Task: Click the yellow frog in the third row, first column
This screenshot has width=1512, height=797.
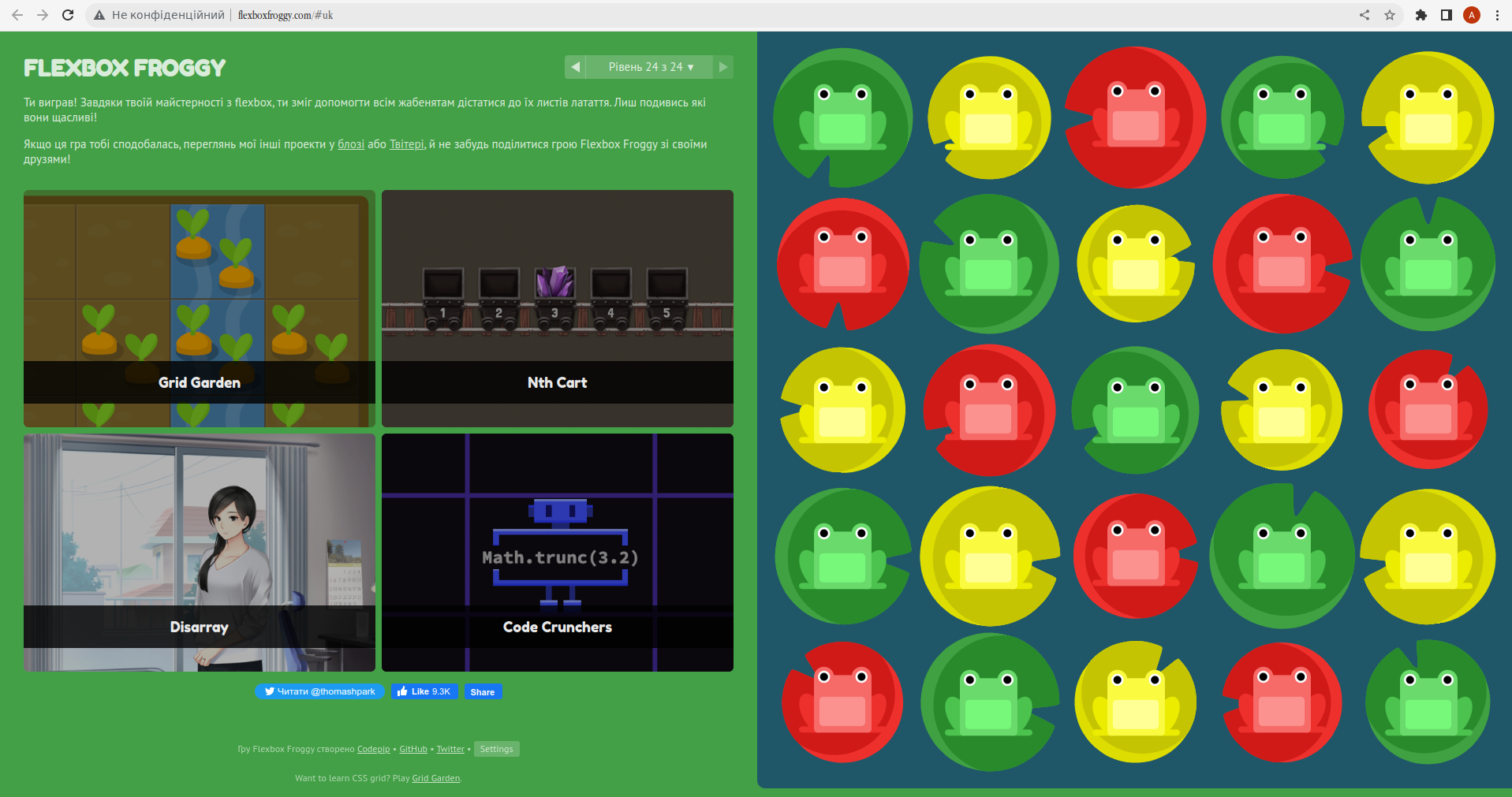Action: [842, 410]
